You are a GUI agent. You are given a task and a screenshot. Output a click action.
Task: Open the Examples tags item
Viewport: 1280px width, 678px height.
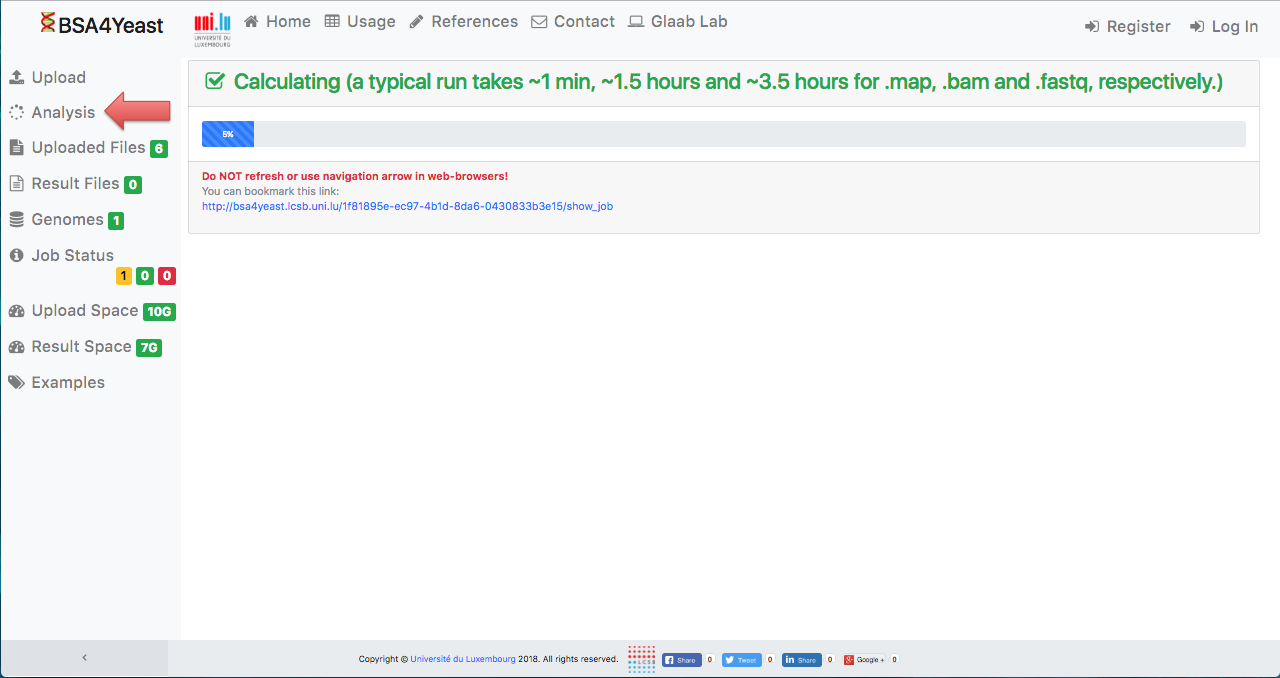[67, 382]
